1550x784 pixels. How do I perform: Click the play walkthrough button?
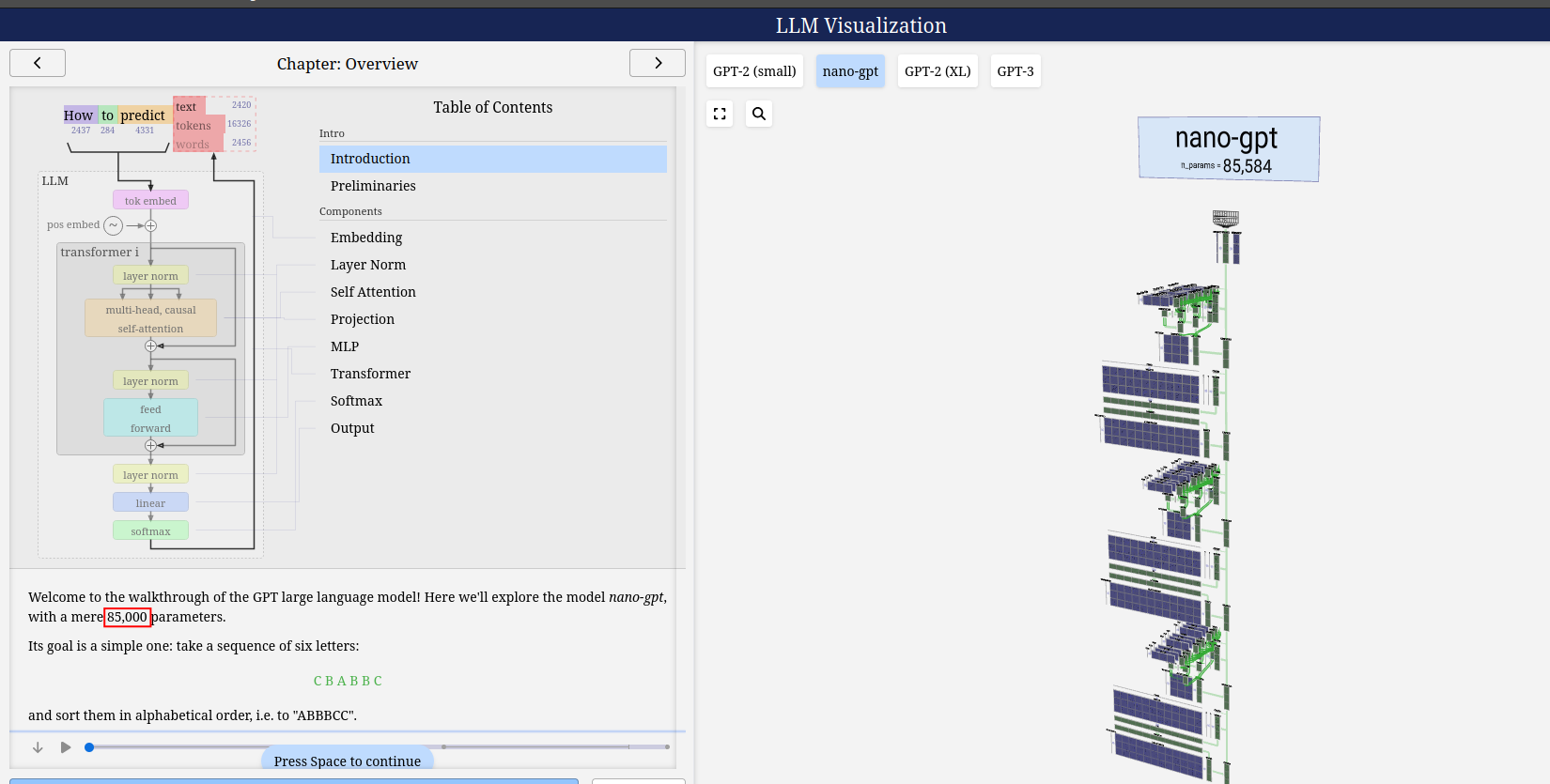pos(66,747)
